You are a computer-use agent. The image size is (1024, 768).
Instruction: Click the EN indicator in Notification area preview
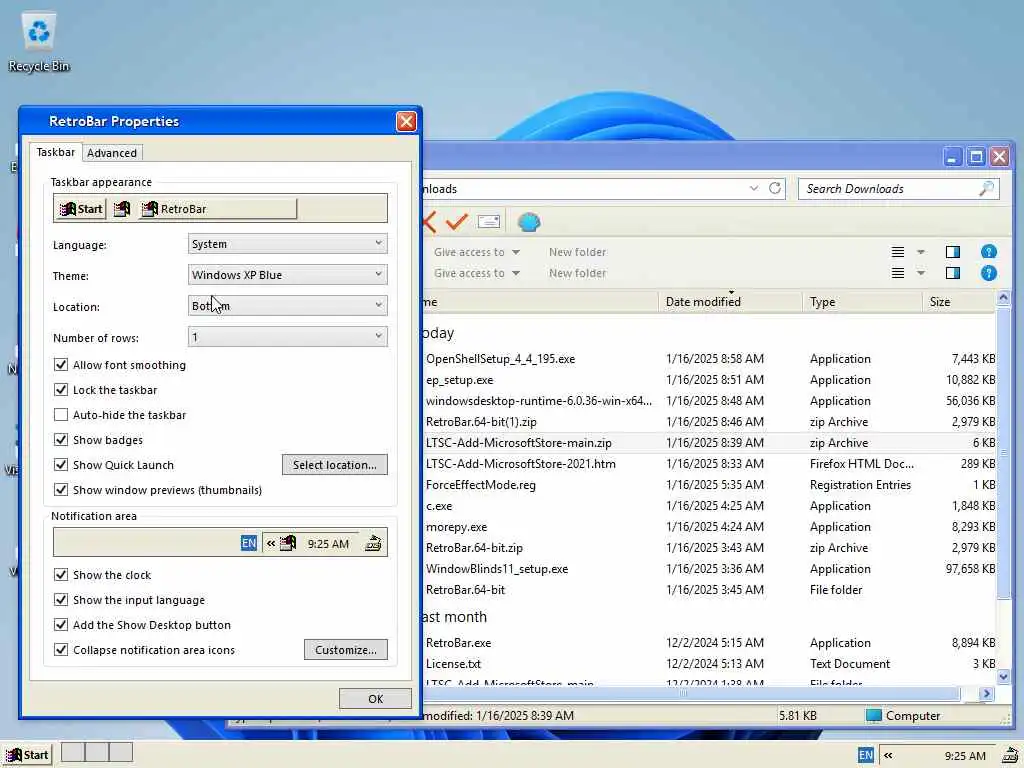coord(249,543)
